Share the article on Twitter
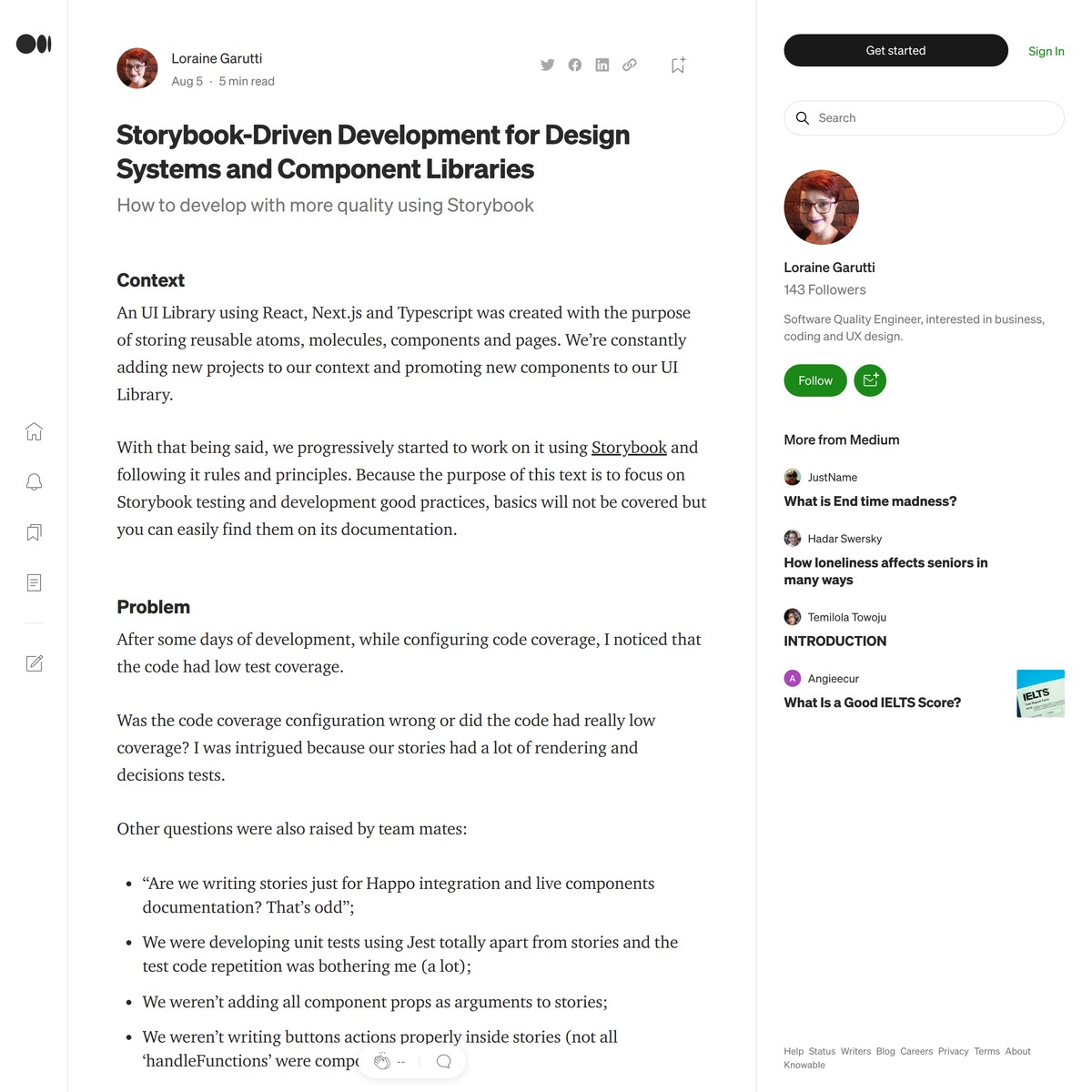This screenshot has height=1092, width=1092. pyautogui.click(x=547, y=65)
